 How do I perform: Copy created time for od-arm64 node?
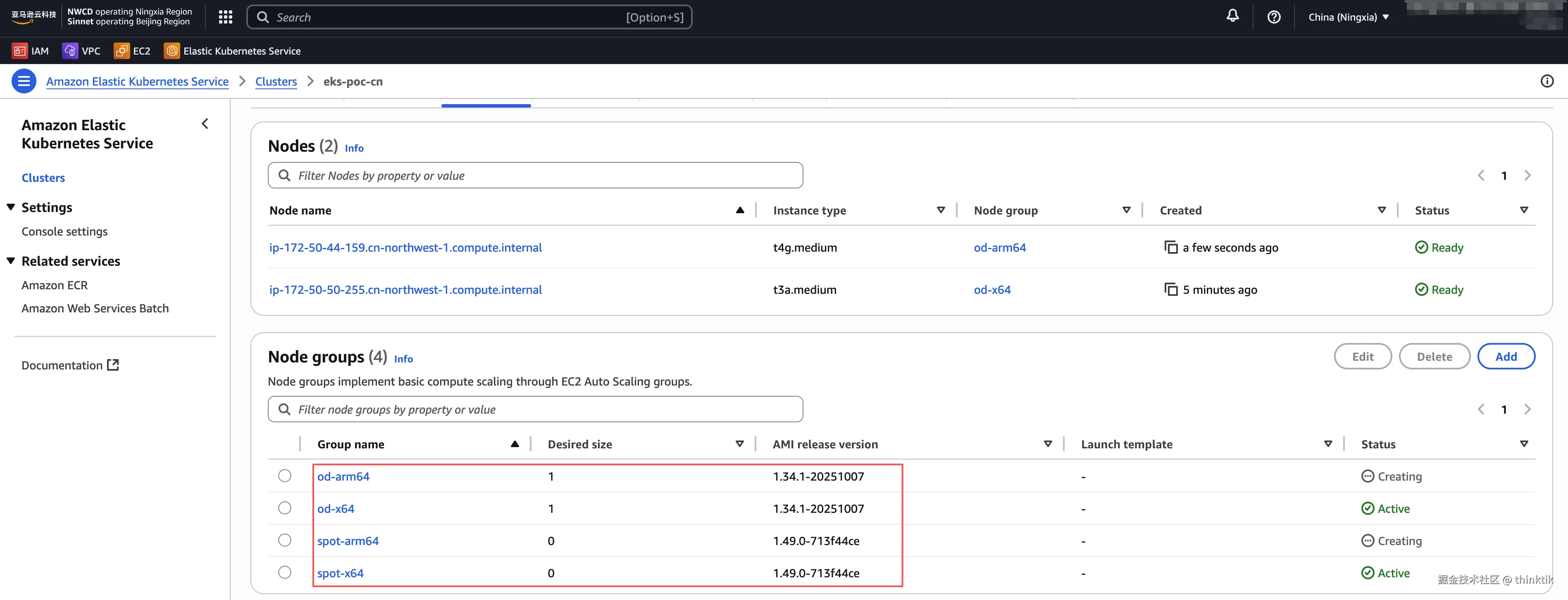click(1170, 247)
